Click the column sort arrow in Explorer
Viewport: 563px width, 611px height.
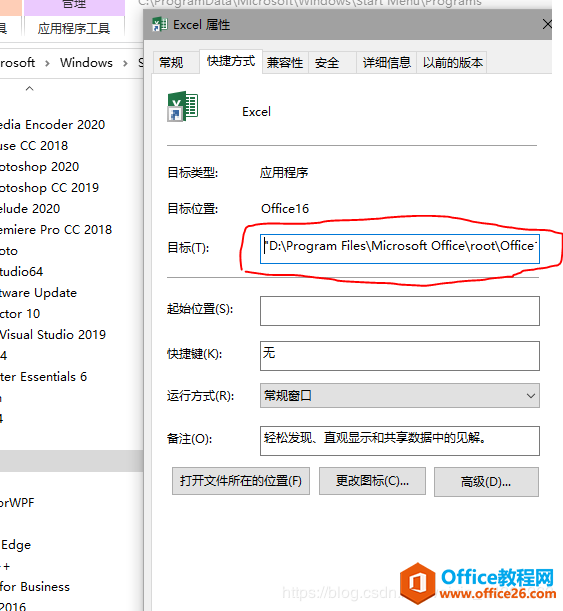tap(29, 88)
